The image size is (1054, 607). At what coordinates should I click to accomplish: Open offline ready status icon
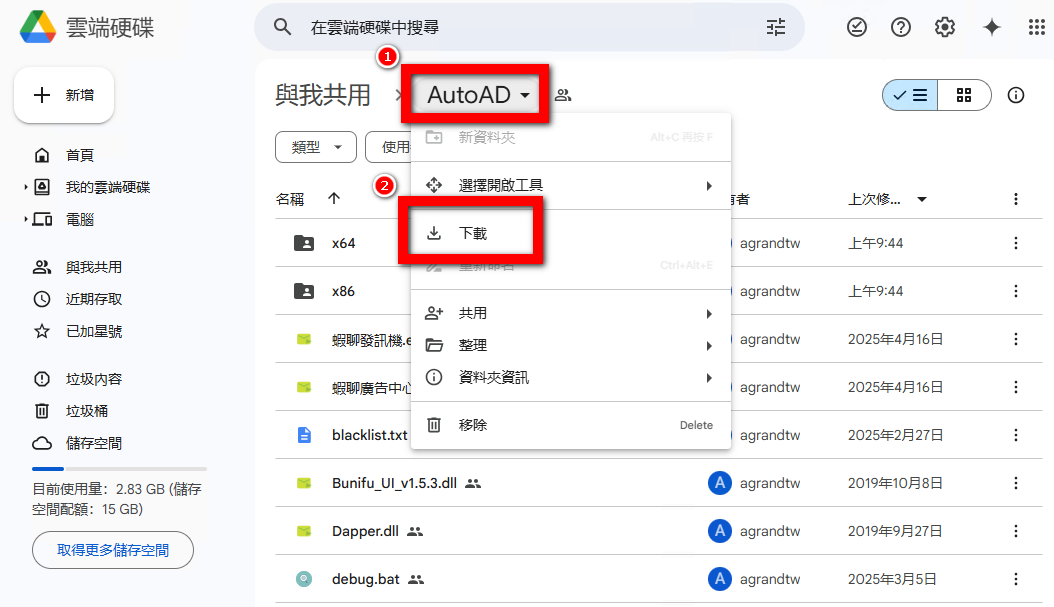click(x=856, y=27)
